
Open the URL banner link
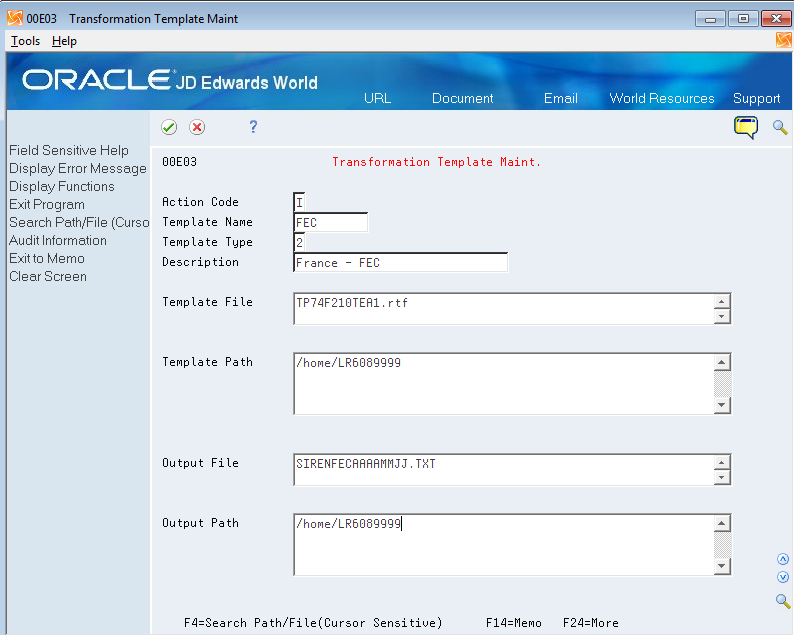click(377, 98)
